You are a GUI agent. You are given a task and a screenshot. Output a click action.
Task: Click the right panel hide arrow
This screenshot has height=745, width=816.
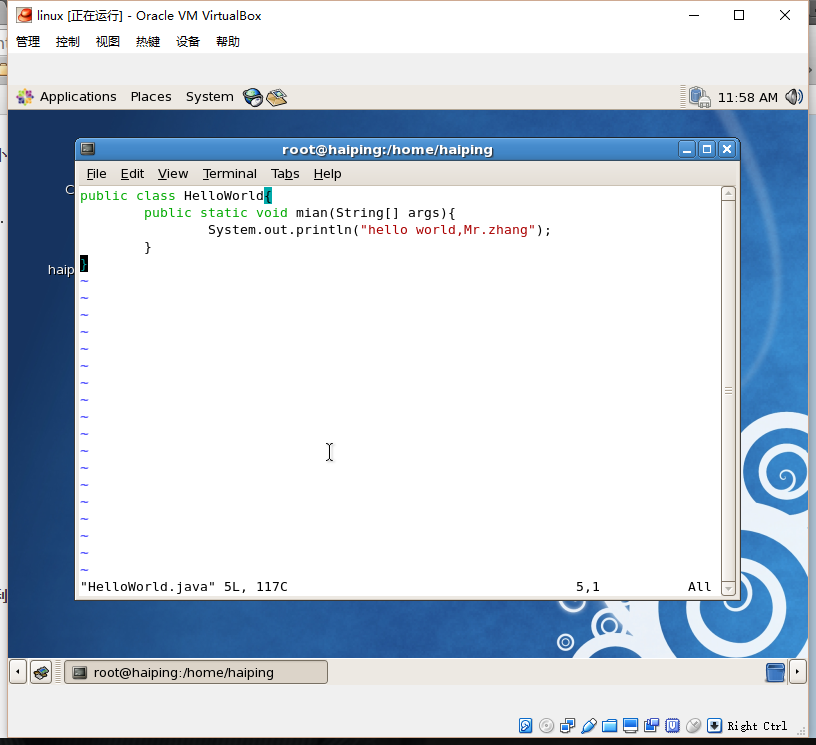[797, 672]
